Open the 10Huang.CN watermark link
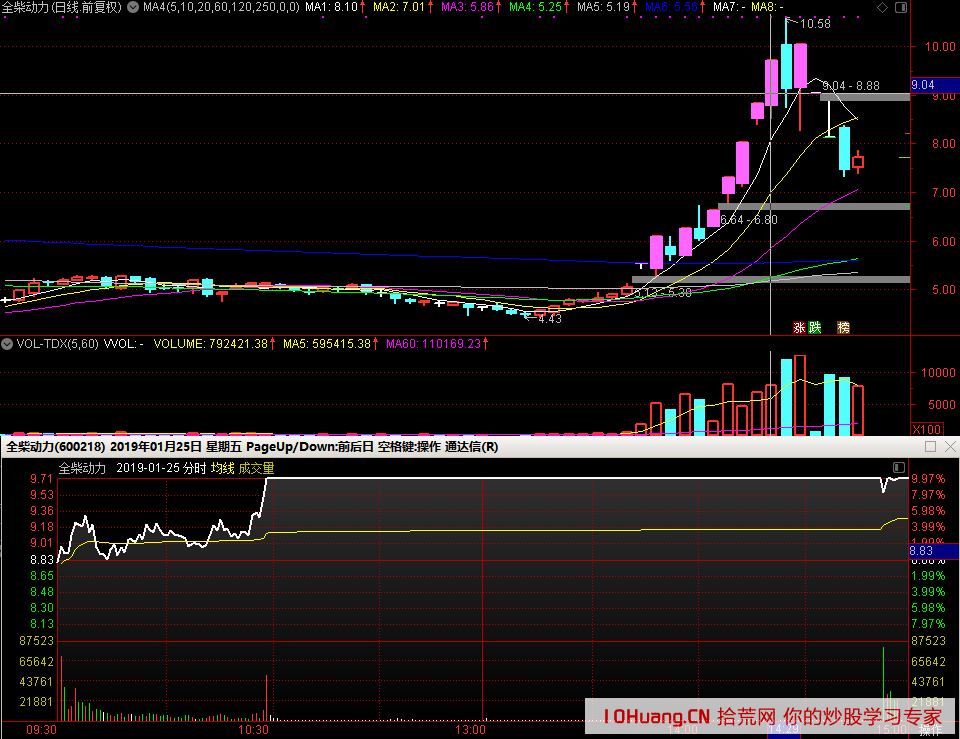Viewport: 960px width, 739px height. (657, 716)
